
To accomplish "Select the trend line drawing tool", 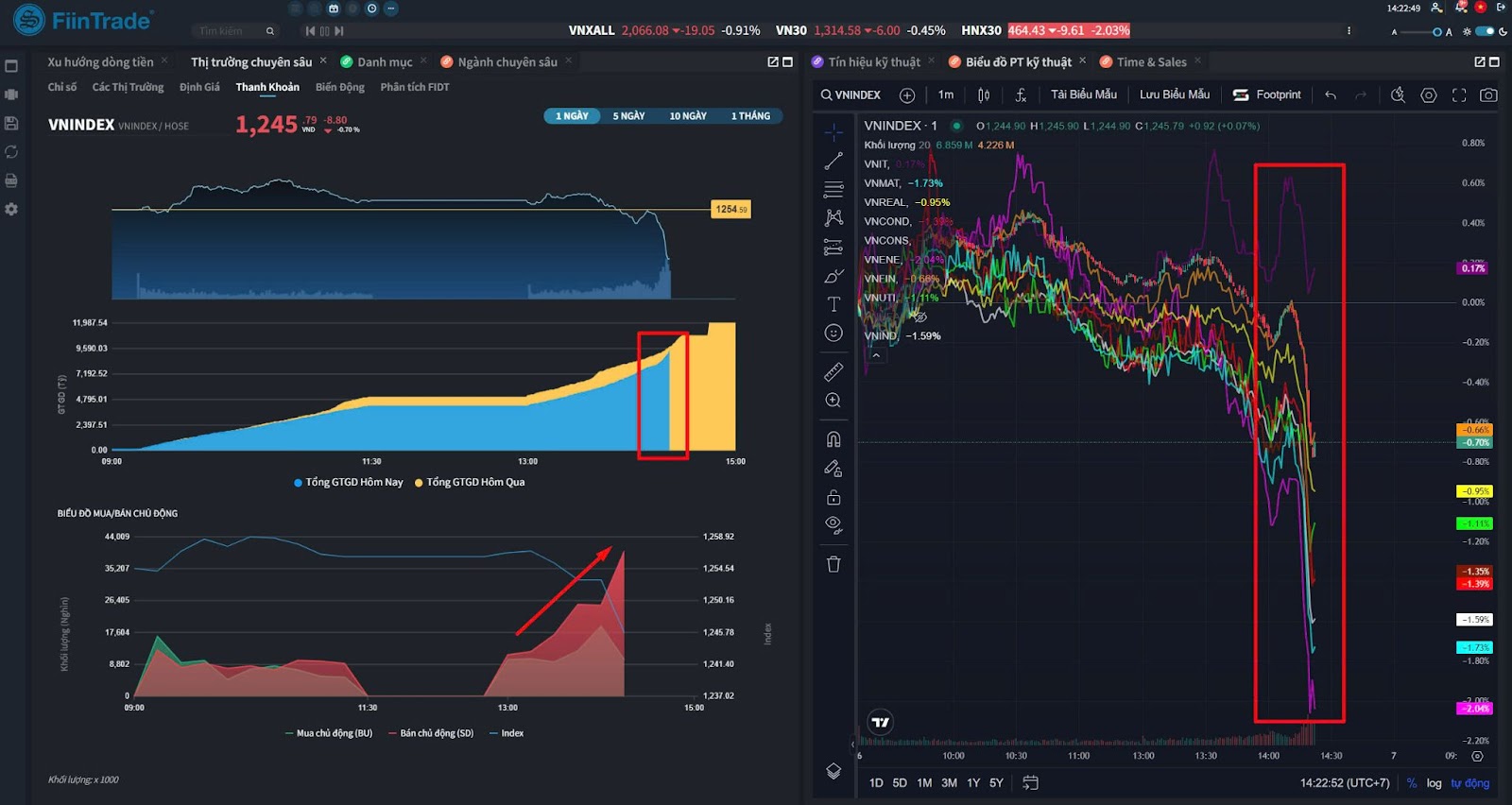I will tap(833, 162).
